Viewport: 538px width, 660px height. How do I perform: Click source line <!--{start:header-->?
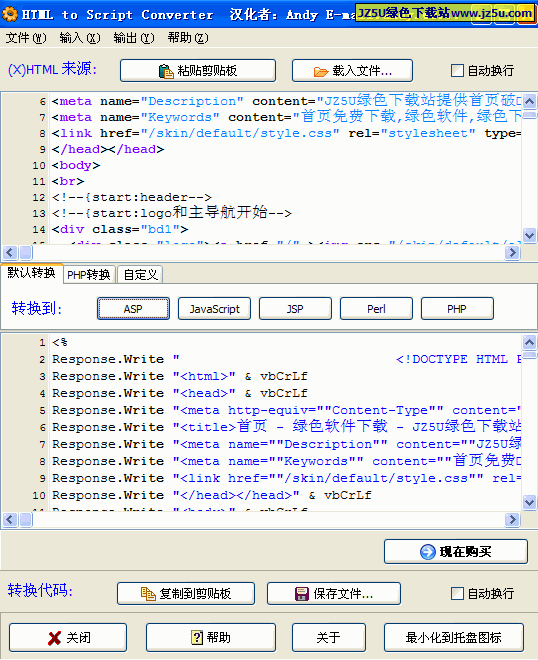tap(132, 197)
